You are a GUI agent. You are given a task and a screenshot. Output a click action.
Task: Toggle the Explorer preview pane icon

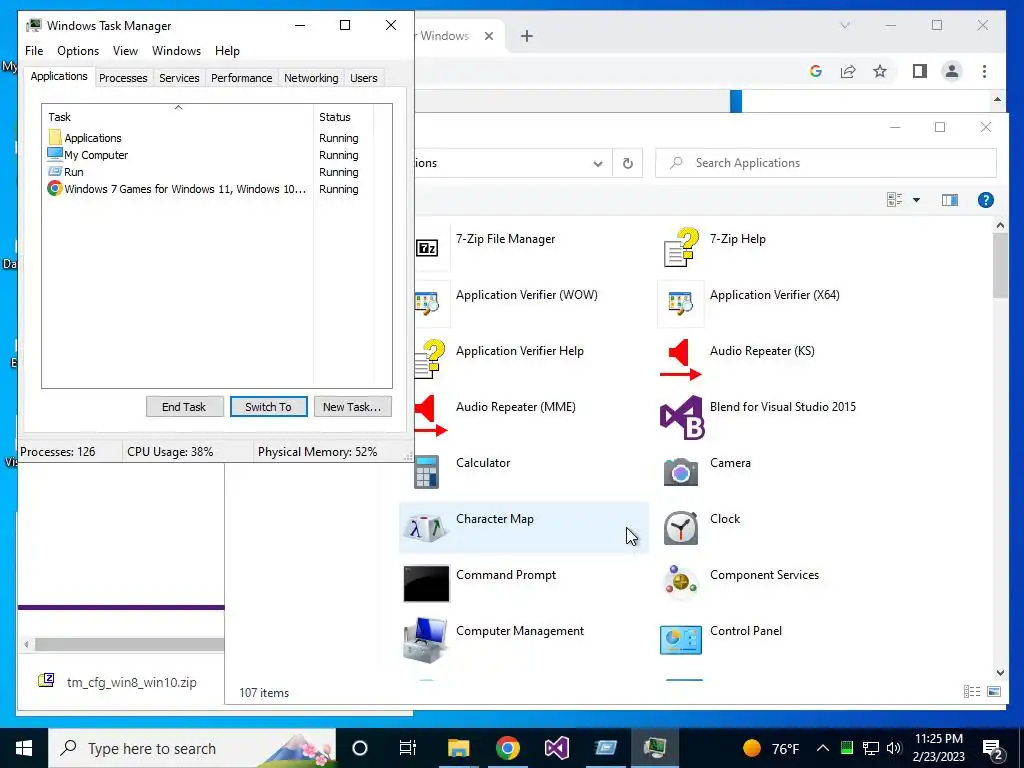click(950, 200)
